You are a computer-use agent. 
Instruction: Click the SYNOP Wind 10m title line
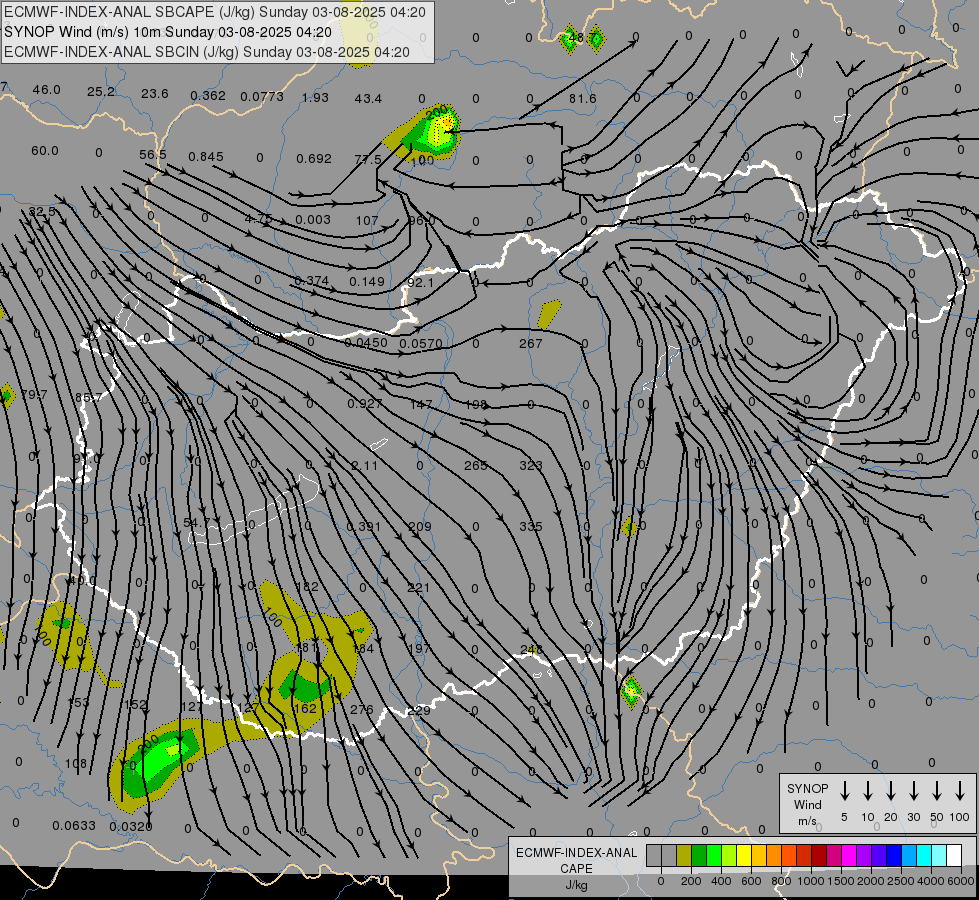coord(168,32)
